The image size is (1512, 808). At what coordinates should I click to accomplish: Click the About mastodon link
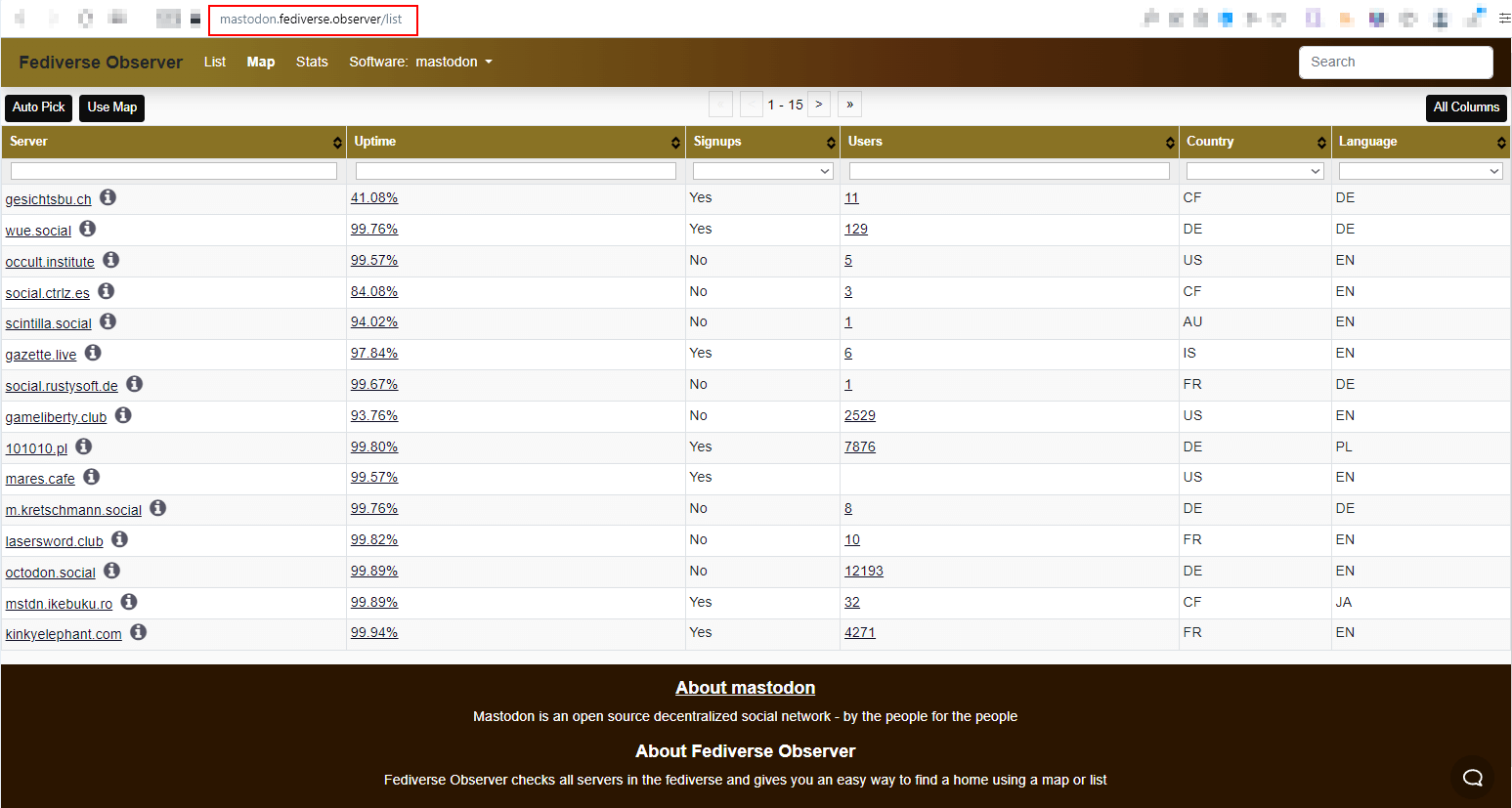pyautogui.click(x=746, y=688)
